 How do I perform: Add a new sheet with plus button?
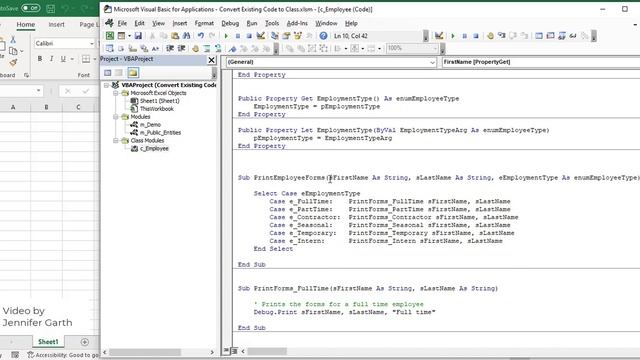[84, 342]
